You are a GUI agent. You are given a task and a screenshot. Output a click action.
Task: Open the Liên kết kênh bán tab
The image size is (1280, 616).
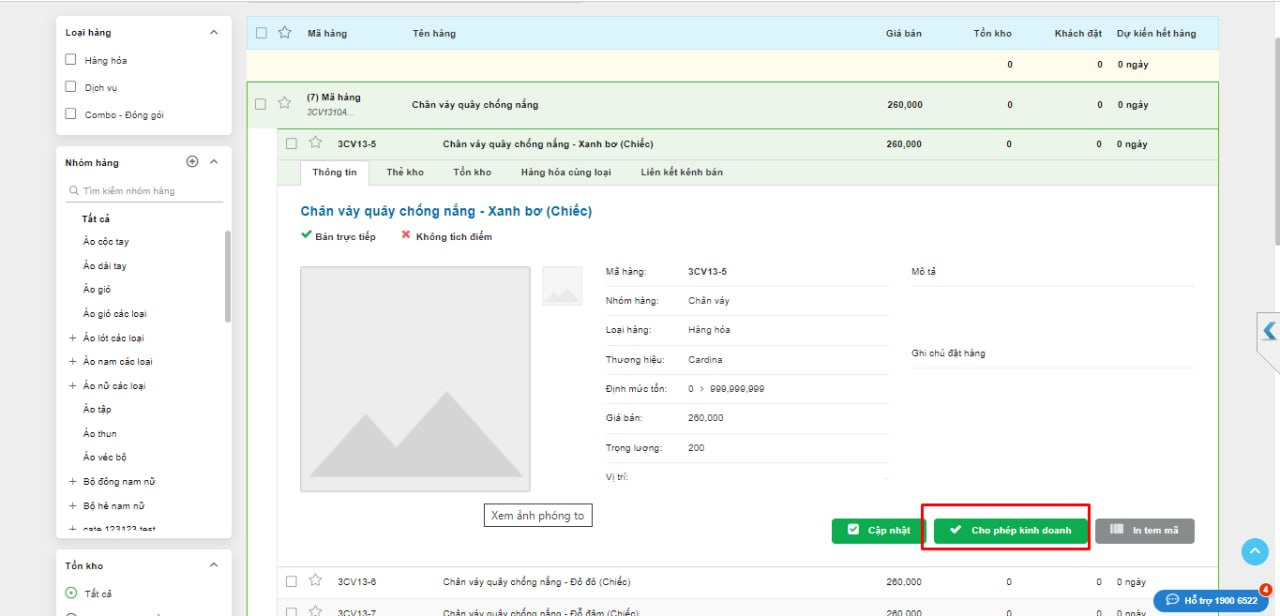(681, 172)
